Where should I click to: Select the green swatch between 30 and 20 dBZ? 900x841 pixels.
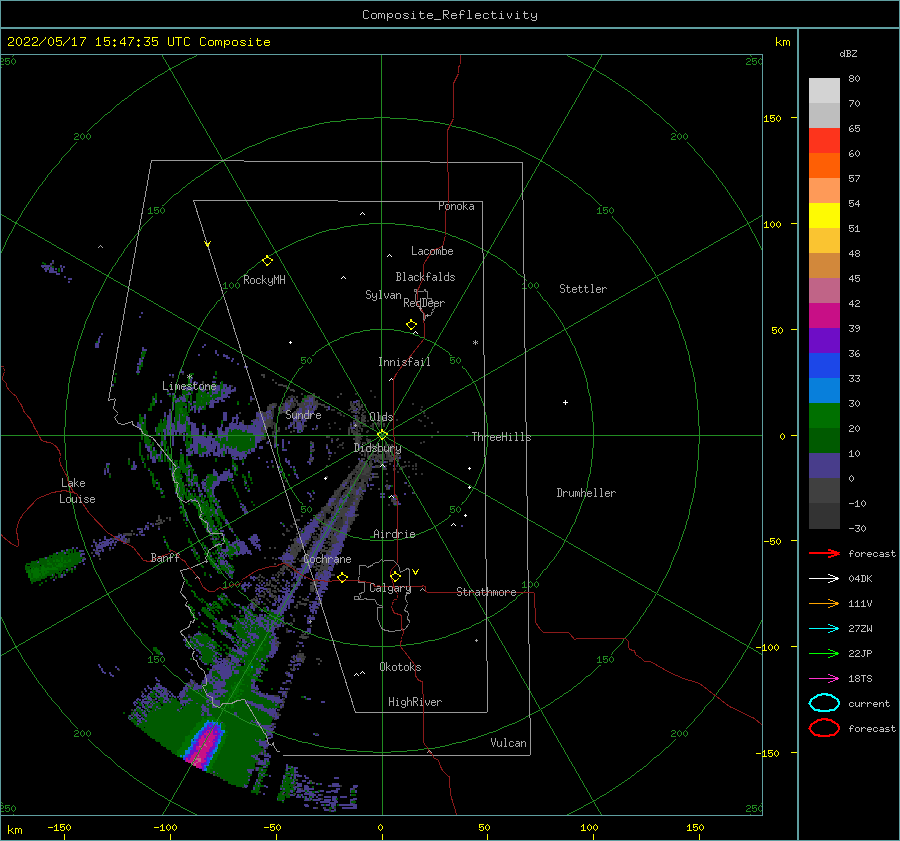[824, 415]
